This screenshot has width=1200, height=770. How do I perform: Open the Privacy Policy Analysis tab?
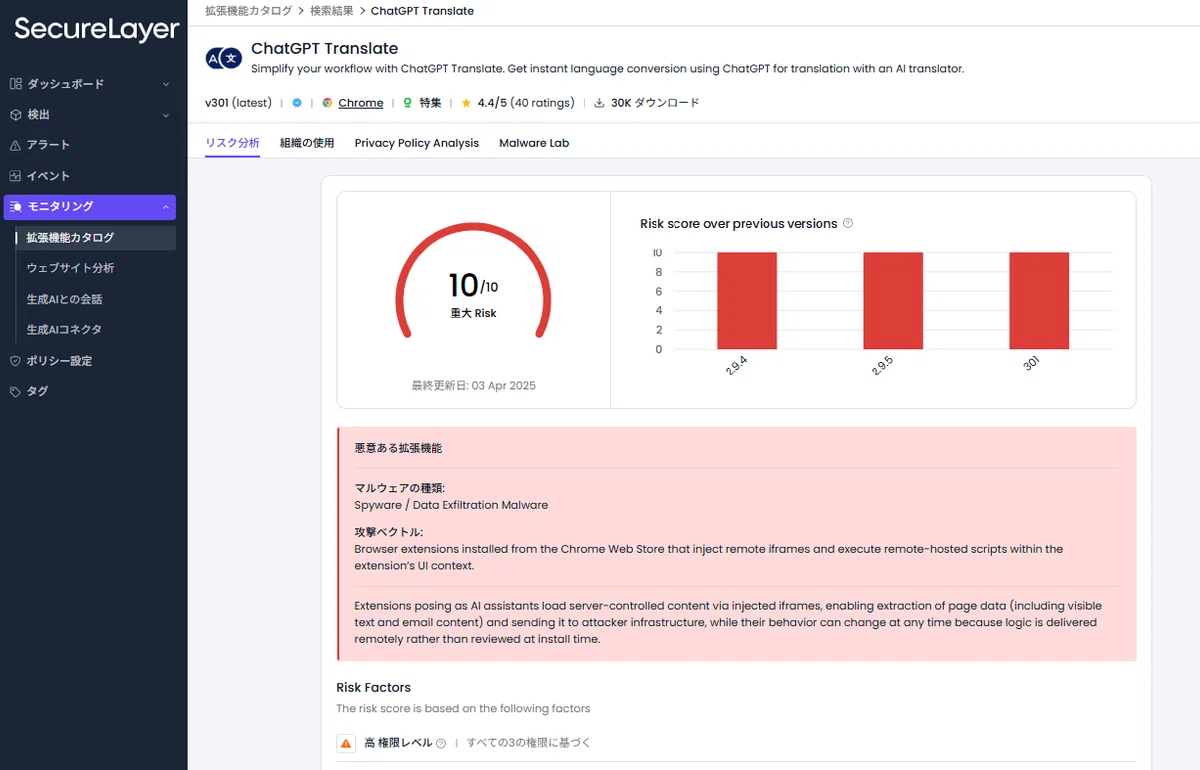pyautogui.click(x=417, y=143)
